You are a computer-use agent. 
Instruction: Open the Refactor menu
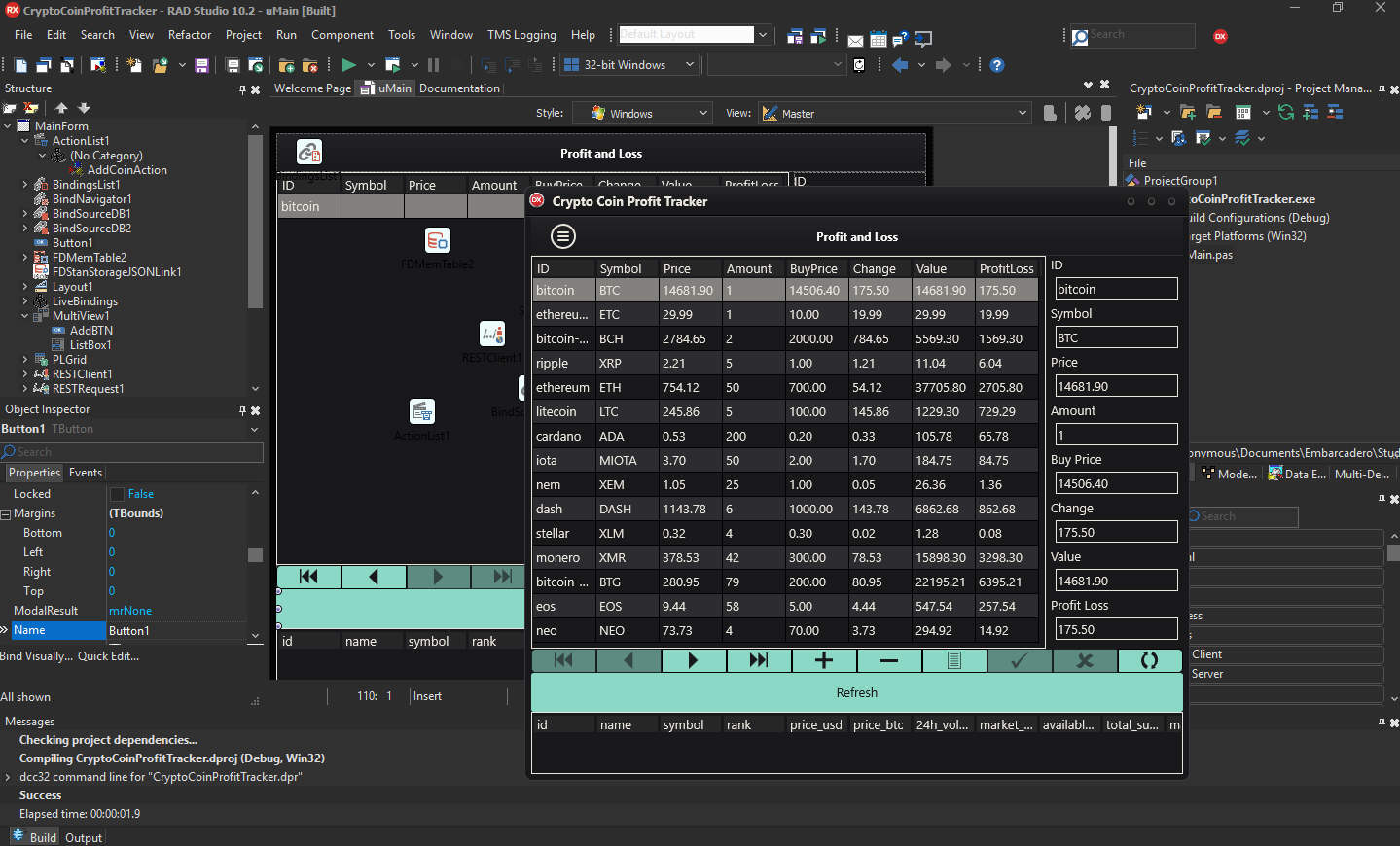(x=190, y=35)
